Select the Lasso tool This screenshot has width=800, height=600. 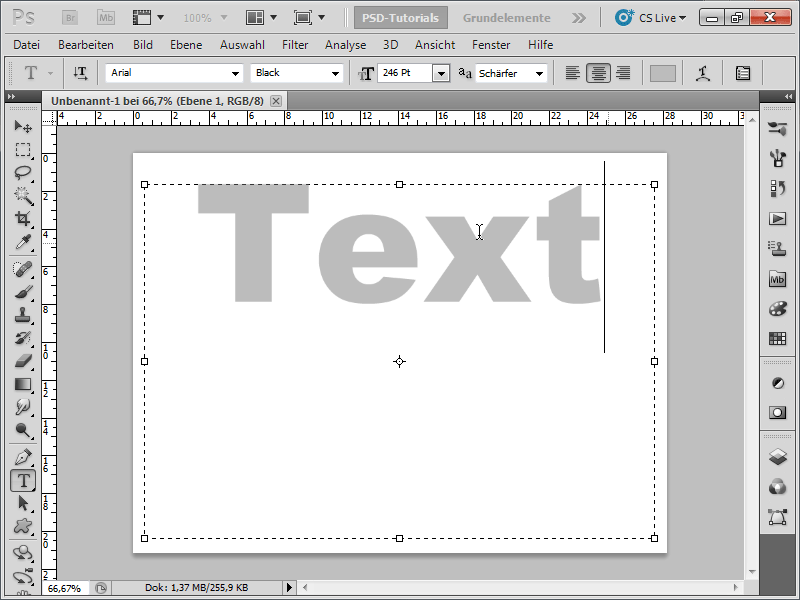(x=23, y=173)
